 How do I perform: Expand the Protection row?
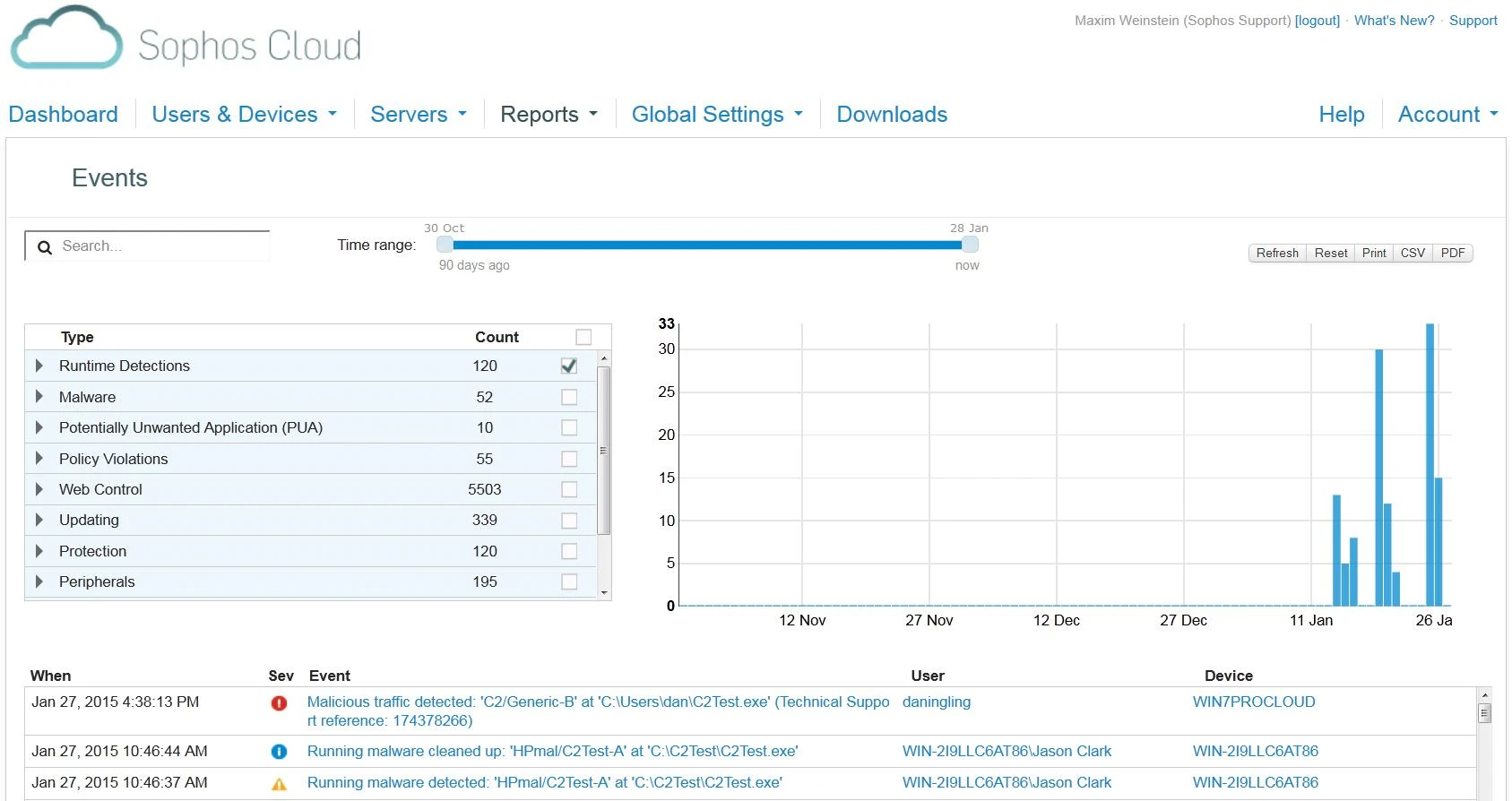point(39,551)
